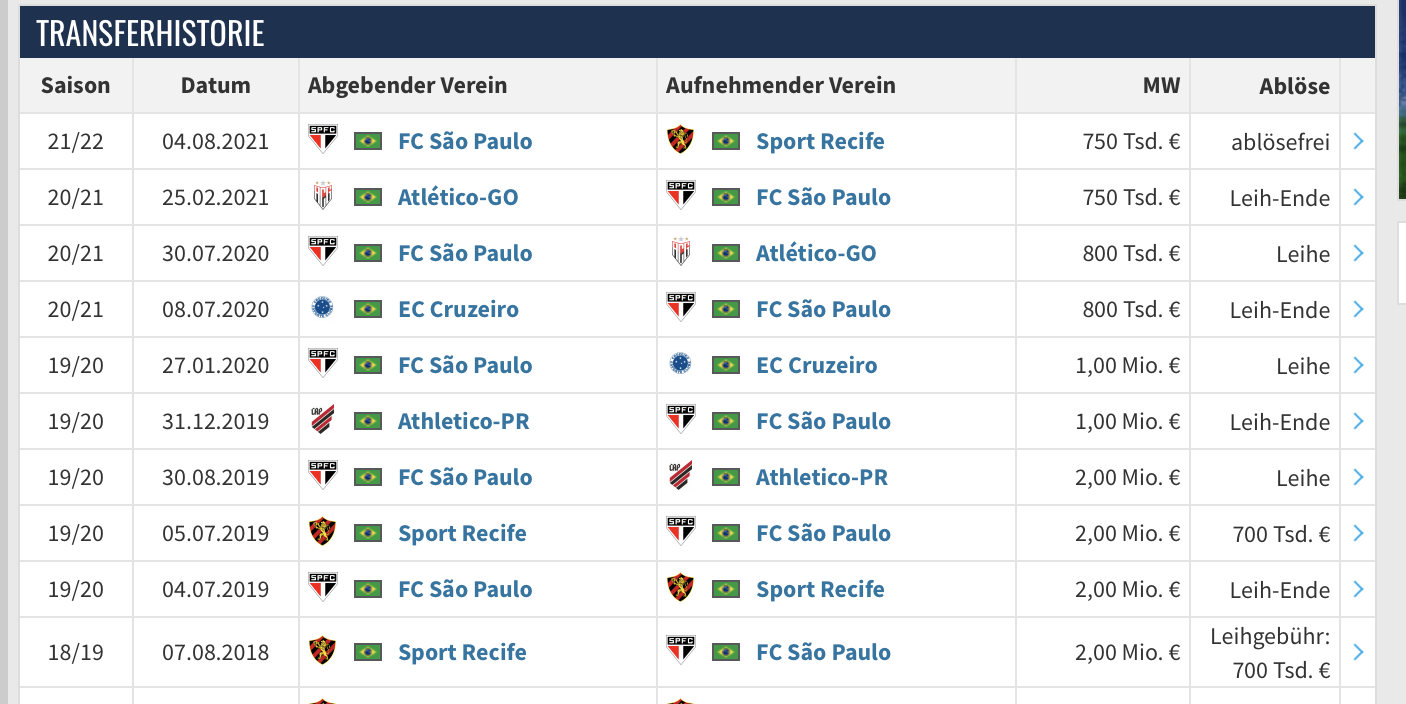Click Sport Recife crest in 07.08.2018 row
The image size is (1406, 704).
pyautogui.click(x=322, y=651)
